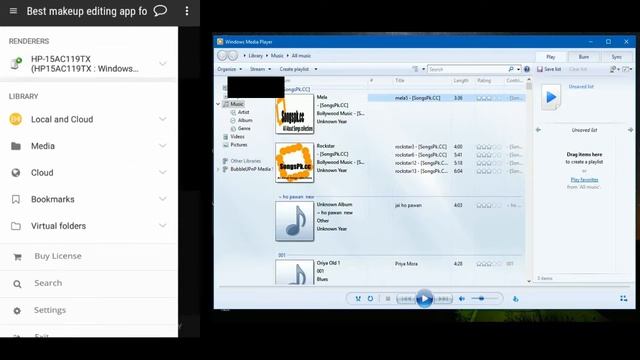
Task: Click the Save list disk icon
Action: click(540, 69)
